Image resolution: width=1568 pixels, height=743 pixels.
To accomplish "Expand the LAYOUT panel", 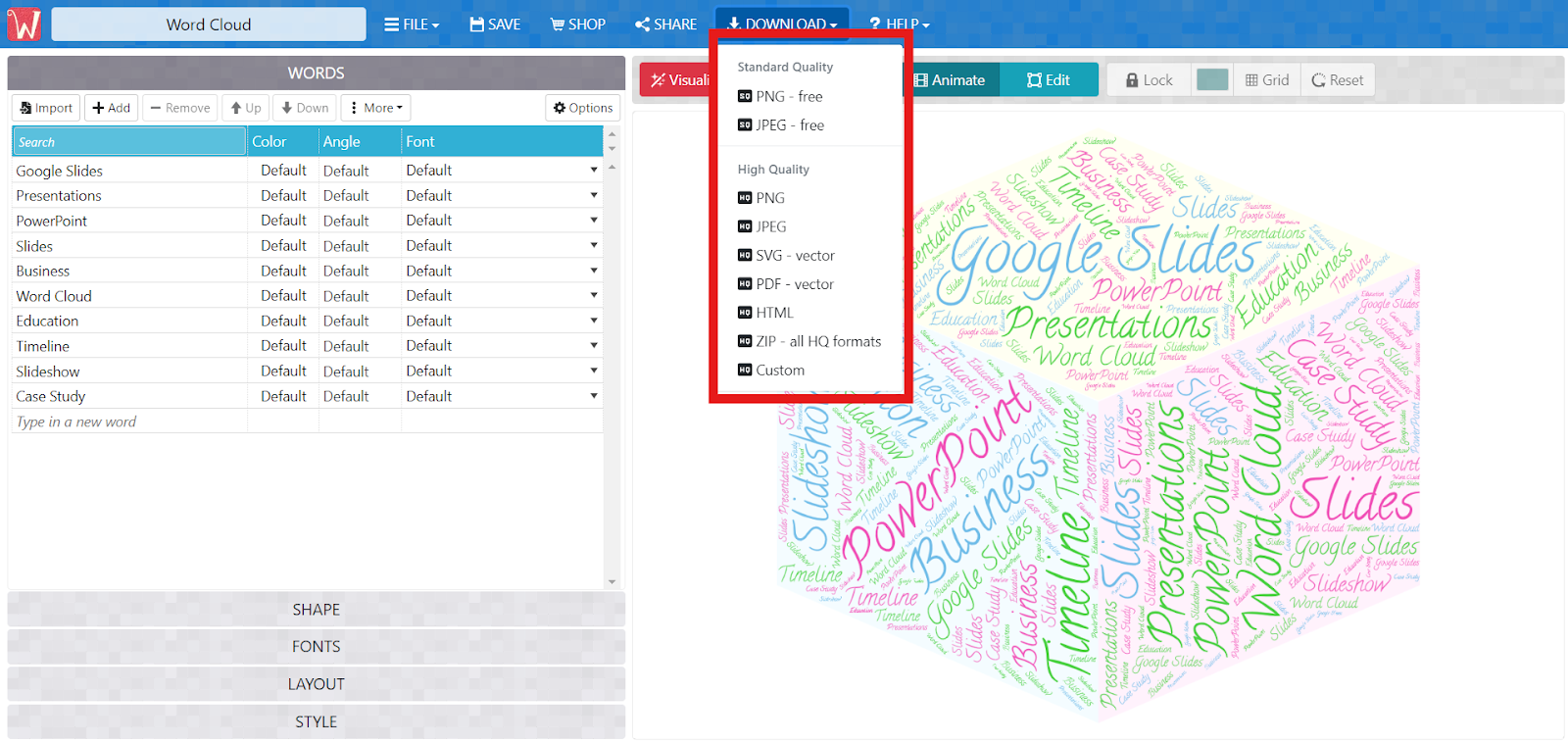I will [x=316, y=684].
